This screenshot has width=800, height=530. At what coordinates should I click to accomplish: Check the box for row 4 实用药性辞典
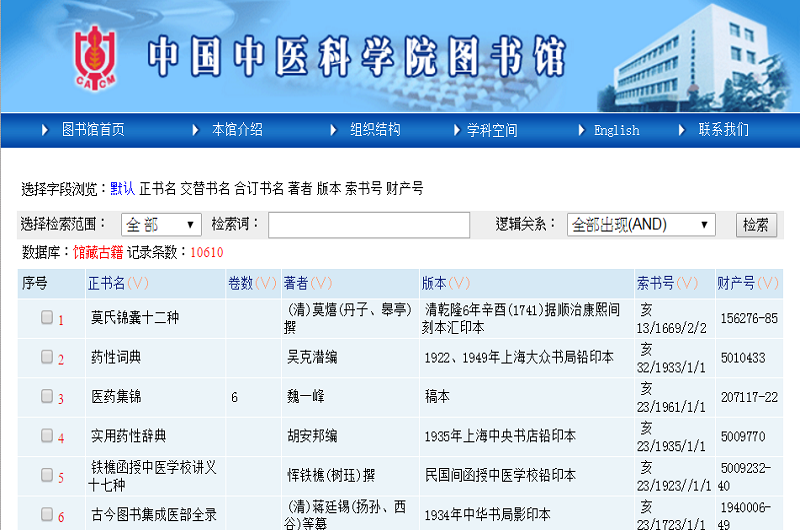[x=47, y=435]
